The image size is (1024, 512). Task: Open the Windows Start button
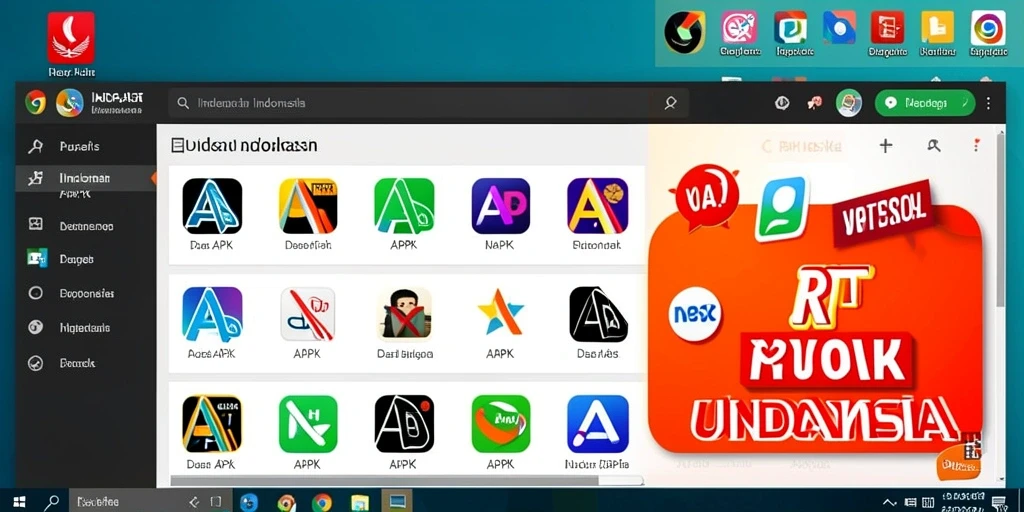pyautogui.click(x=18, y=502)
